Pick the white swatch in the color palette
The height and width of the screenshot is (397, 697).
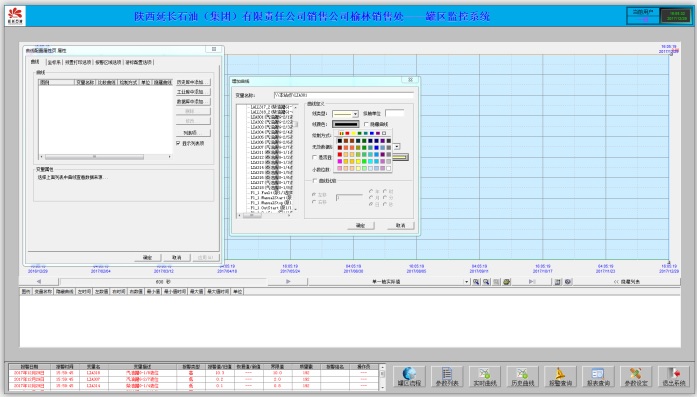click(389, 168)
